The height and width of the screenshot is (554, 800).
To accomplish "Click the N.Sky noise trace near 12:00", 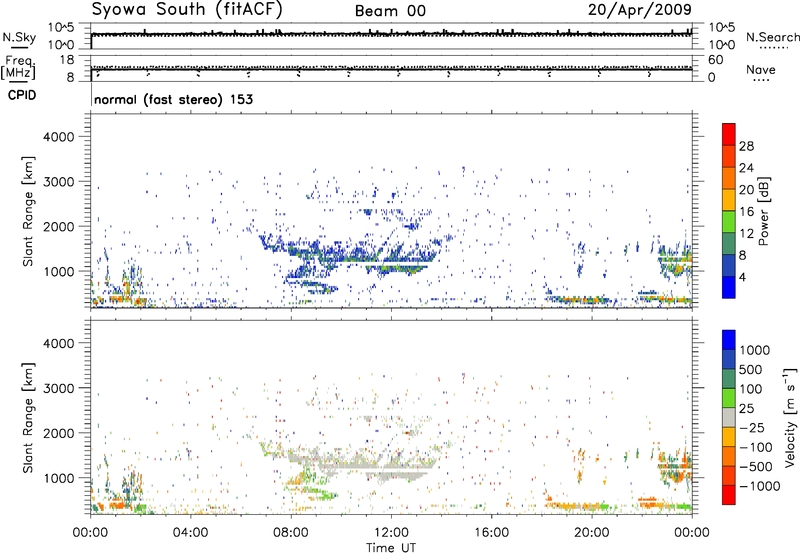I will (x=391, y=34).
